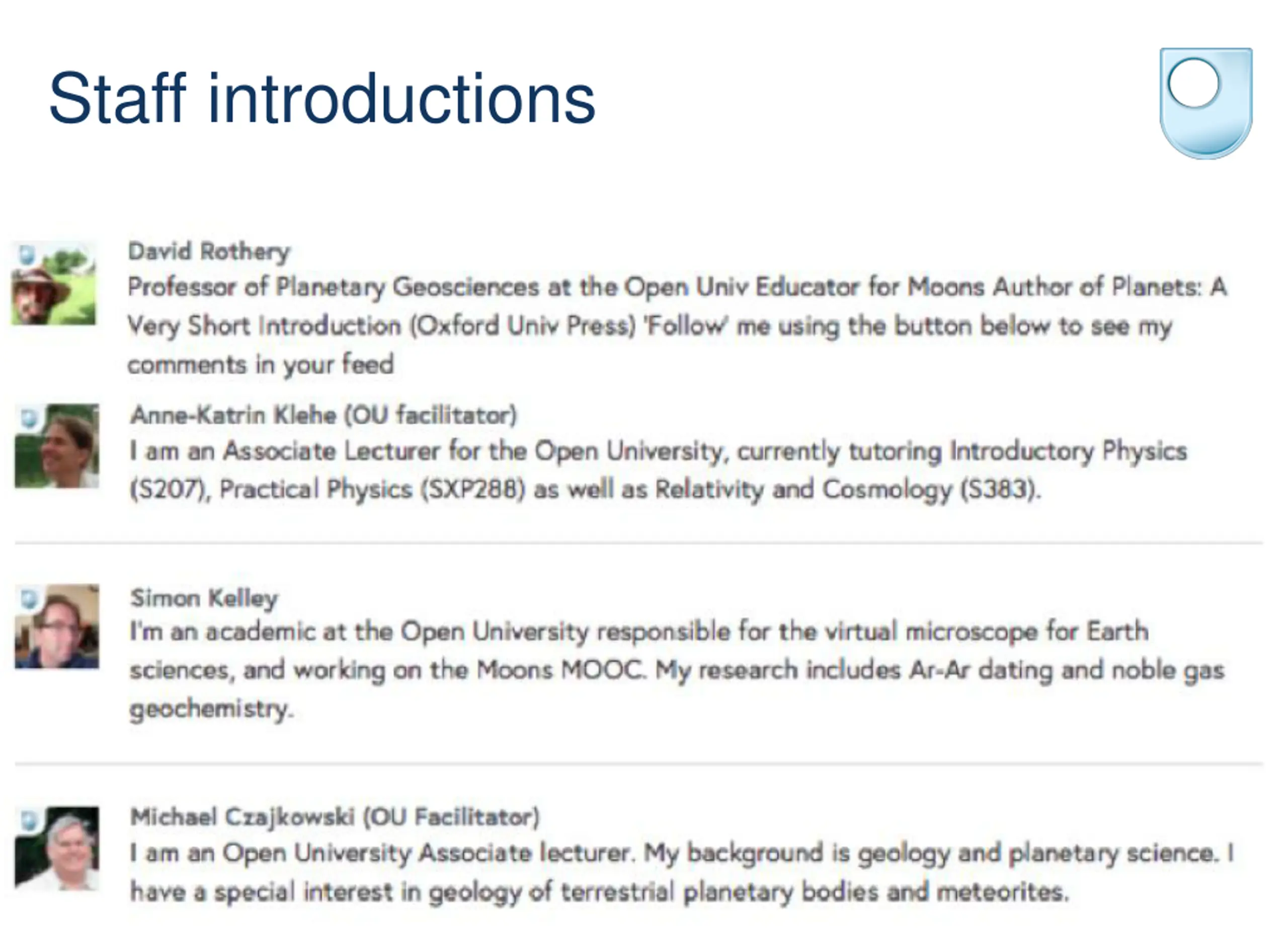Click David Rothery's bio about Planetary Geosciences
The width and height of the screenshot is (1288, 931).
click(x=678, y=326)
